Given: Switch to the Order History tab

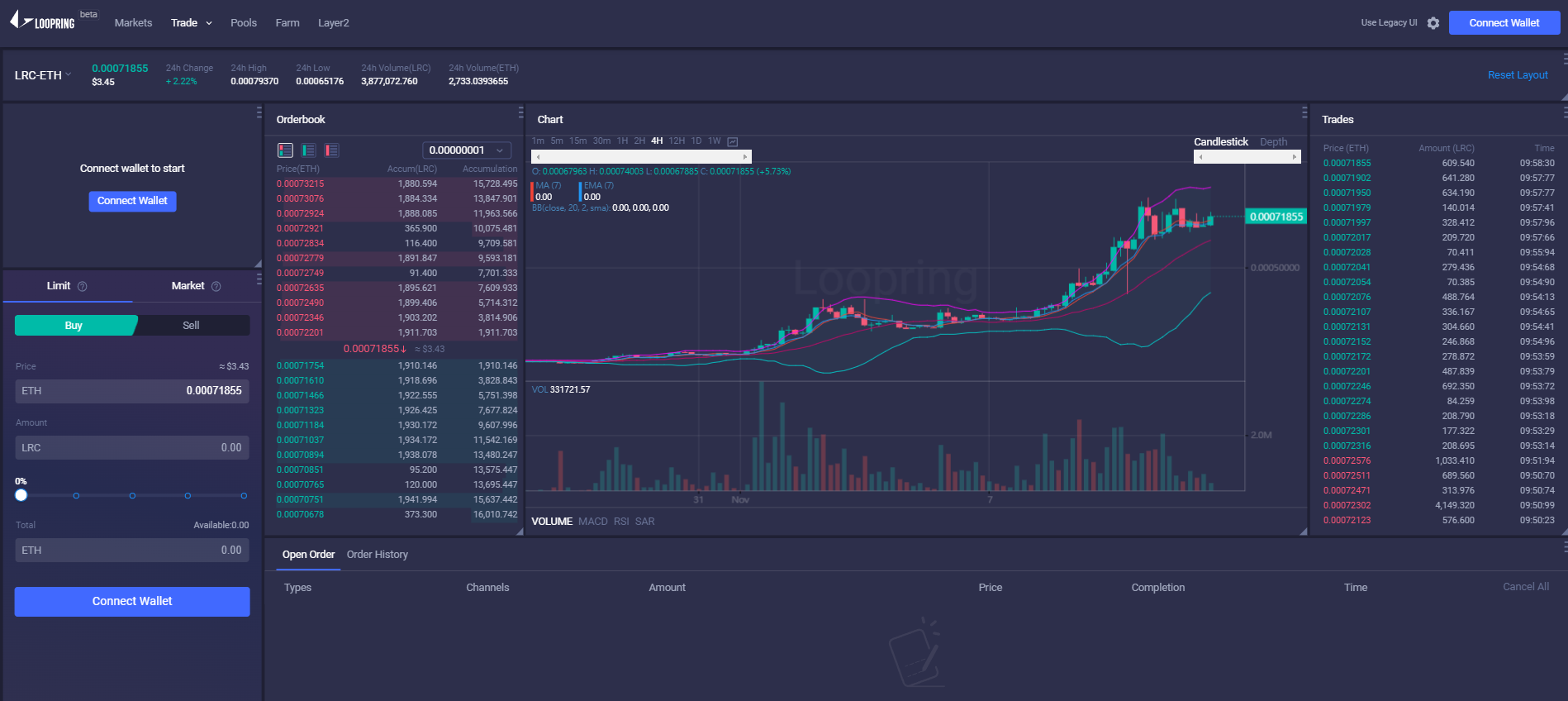Looking at the screenshot, I should [x=378, y=555].
